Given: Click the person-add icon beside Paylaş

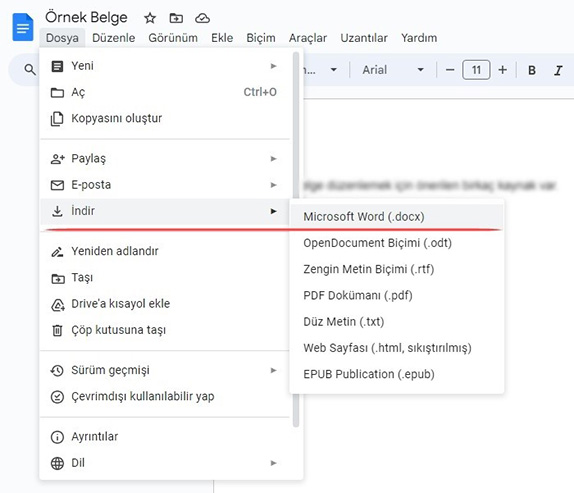Looking at the screenshot, I should [57, 159].
